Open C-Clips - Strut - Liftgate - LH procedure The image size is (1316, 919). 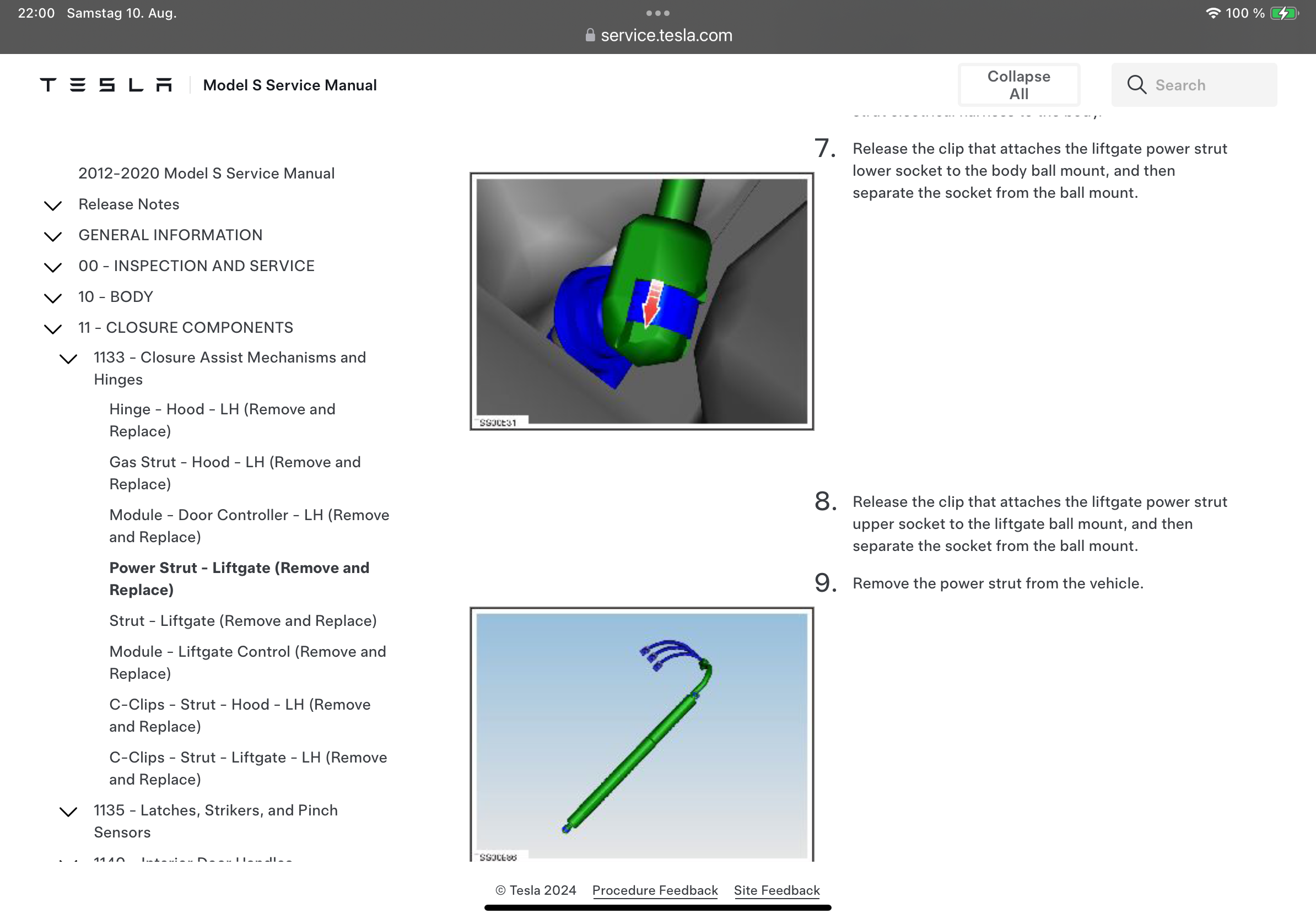click(248, 769)
